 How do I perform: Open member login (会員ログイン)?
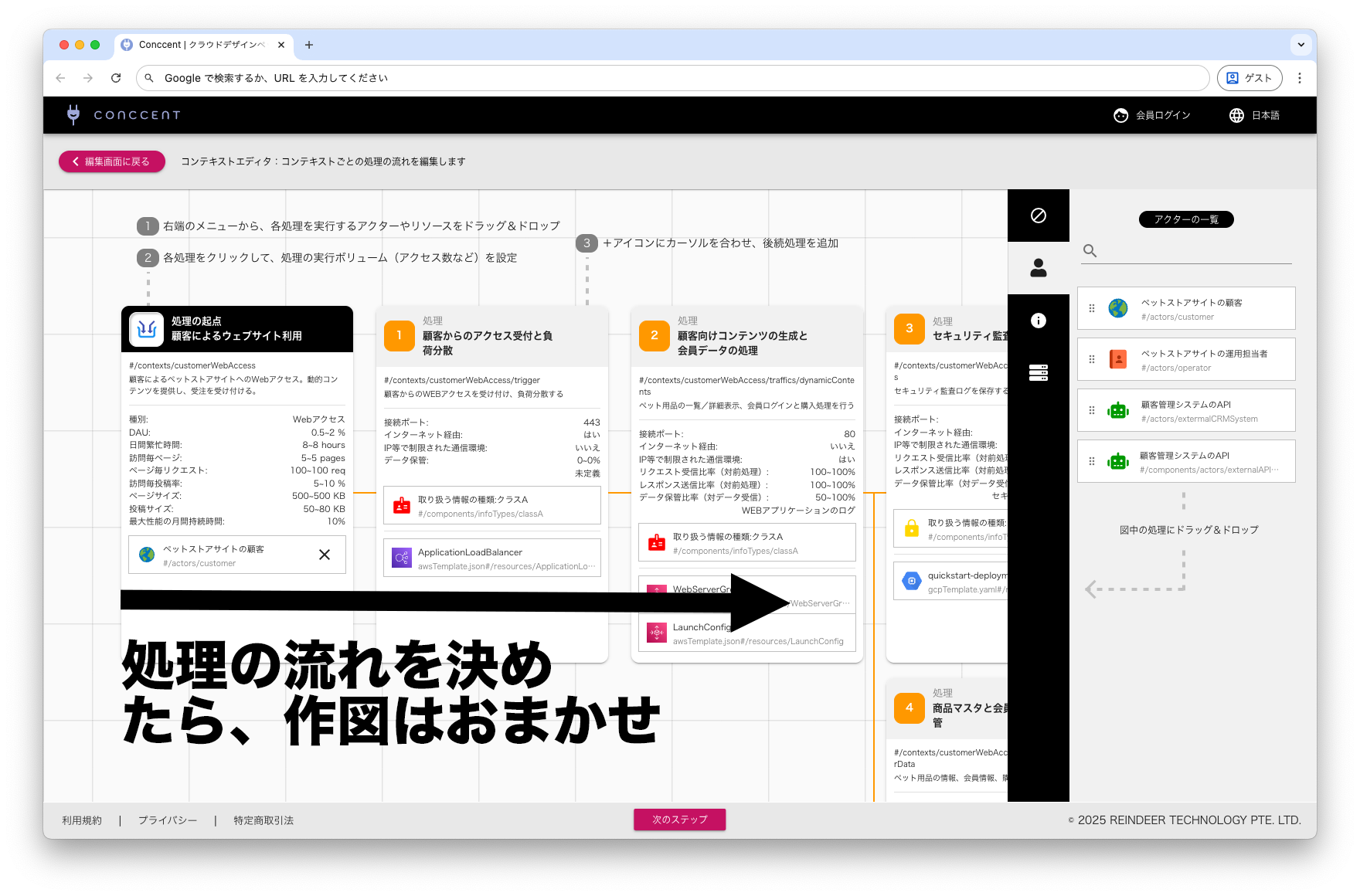tap(1152, 115)
